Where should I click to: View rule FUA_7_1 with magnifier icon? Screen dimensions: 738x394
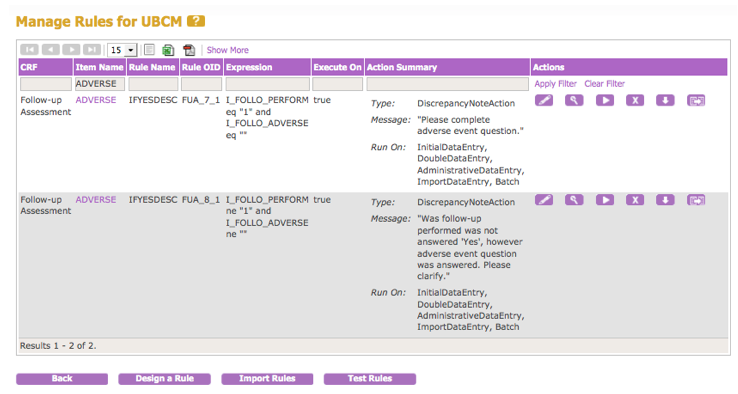[x=574, y=100]
